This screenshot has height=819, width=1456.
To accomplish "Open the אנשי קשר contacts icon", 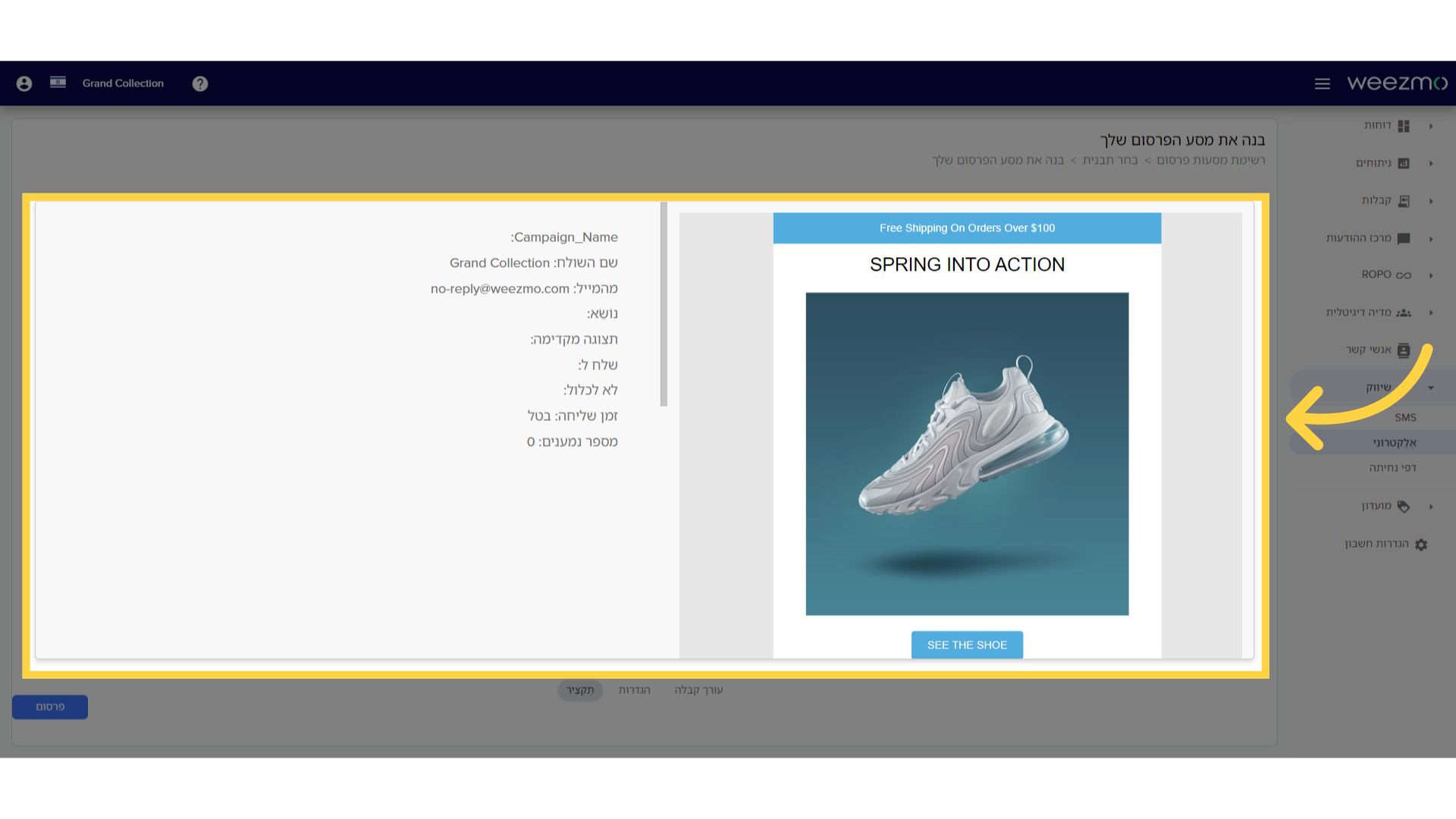I will [1404, 350].
